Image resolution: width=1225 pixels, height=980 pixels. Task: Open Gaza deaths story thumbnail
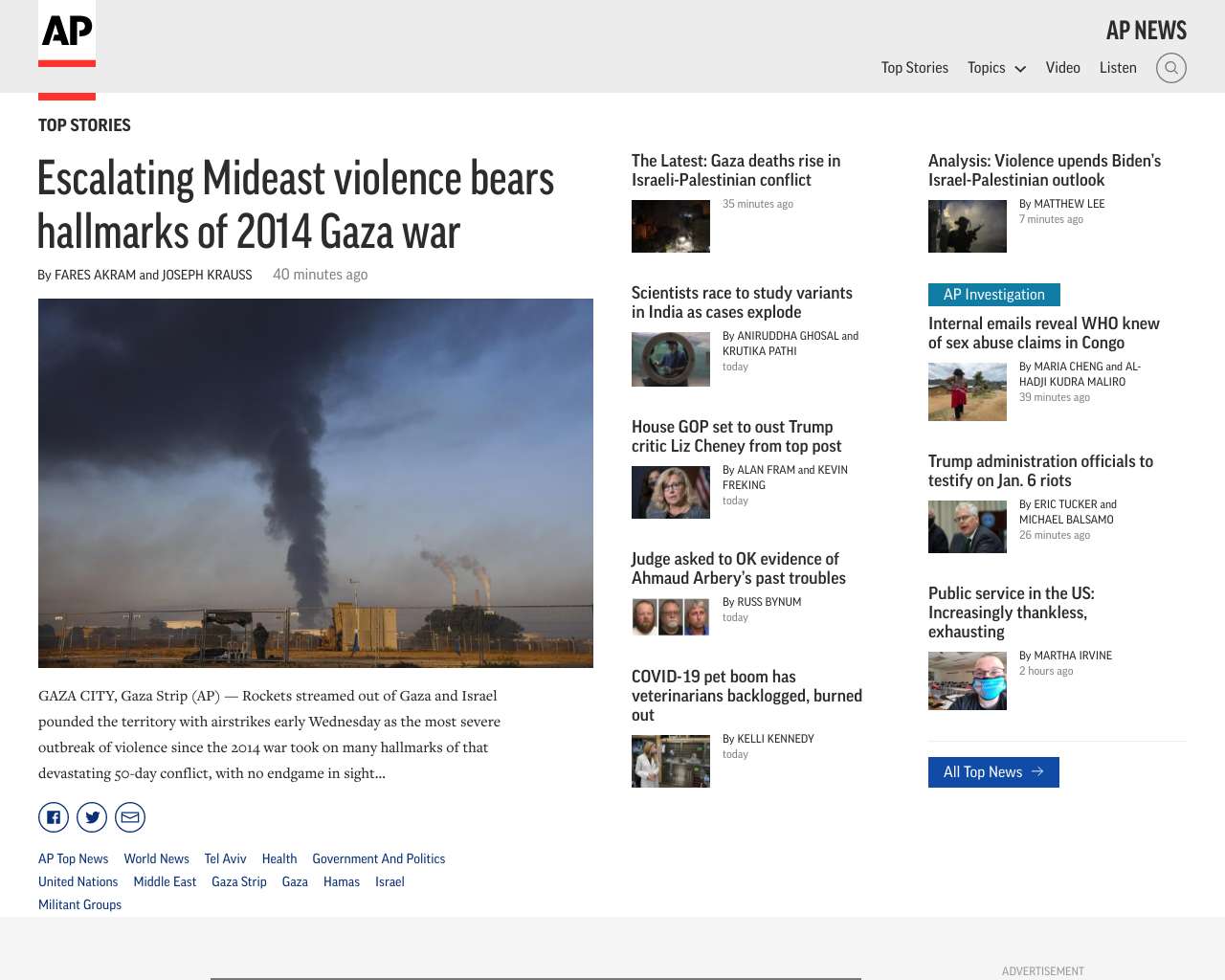click(x=671, y=226)
